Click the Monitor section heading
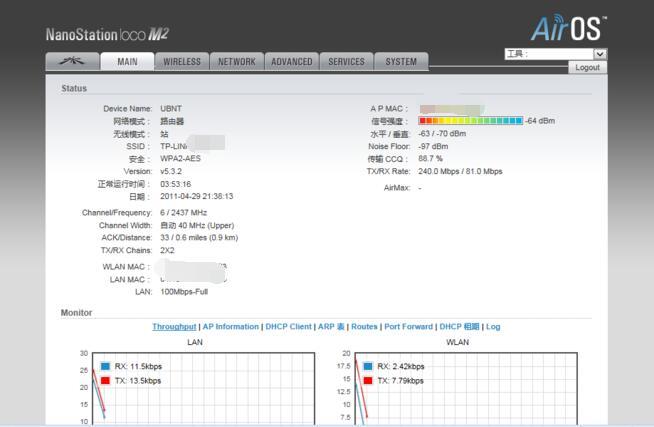 pyautogui.click(x=76, y=313)
